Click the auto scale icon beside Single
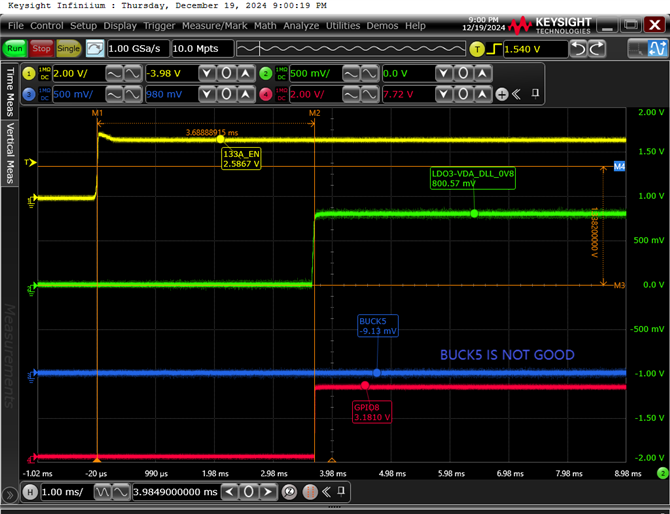 click(95, 49)
